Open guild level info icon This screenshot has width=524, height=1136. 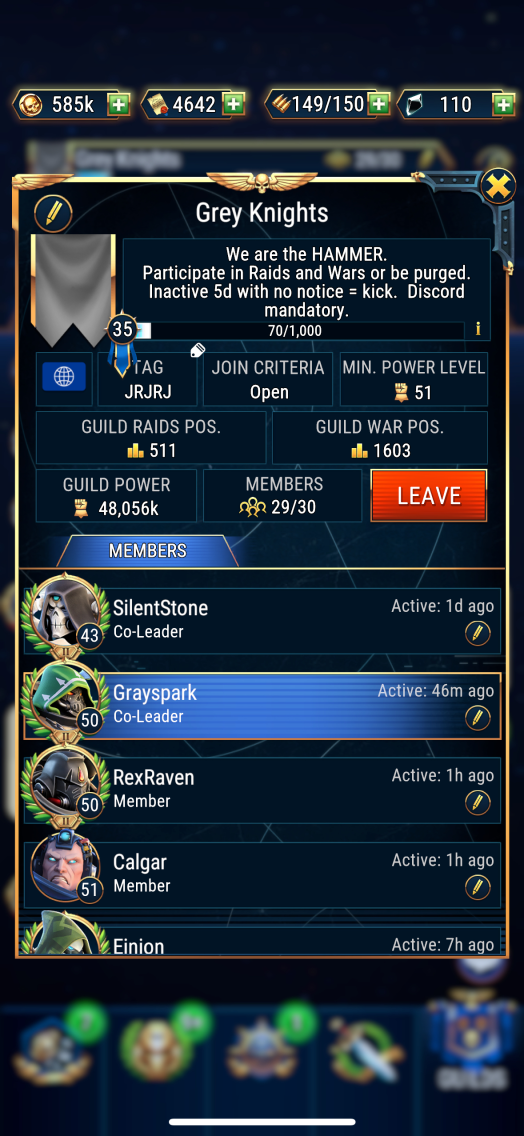tap(478, 329)
